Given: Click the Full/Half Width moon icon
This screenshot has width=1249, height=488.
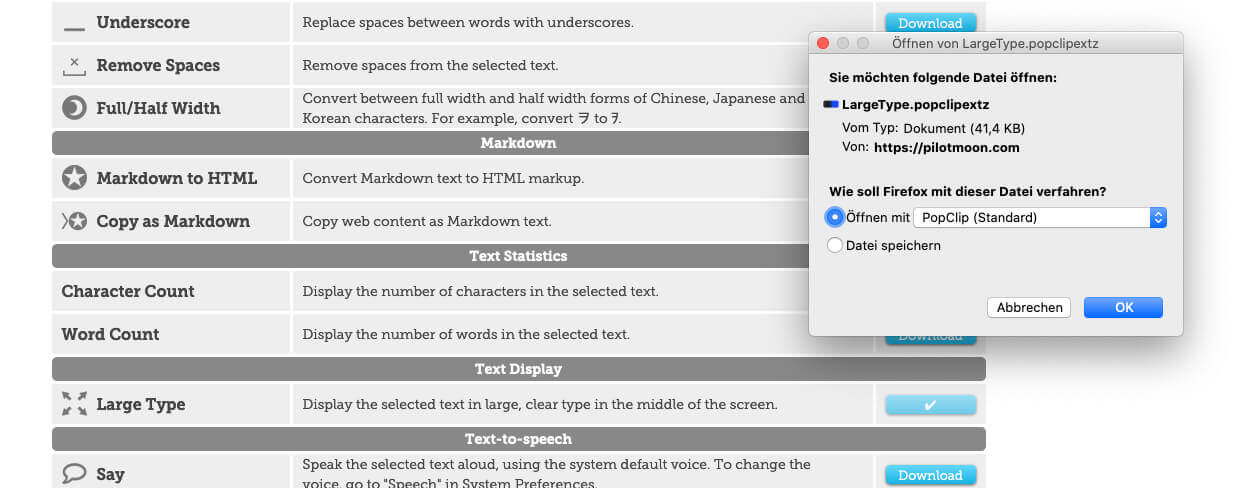Looking at the screenshot, I should pyautogui.click(x=74, y=108).
